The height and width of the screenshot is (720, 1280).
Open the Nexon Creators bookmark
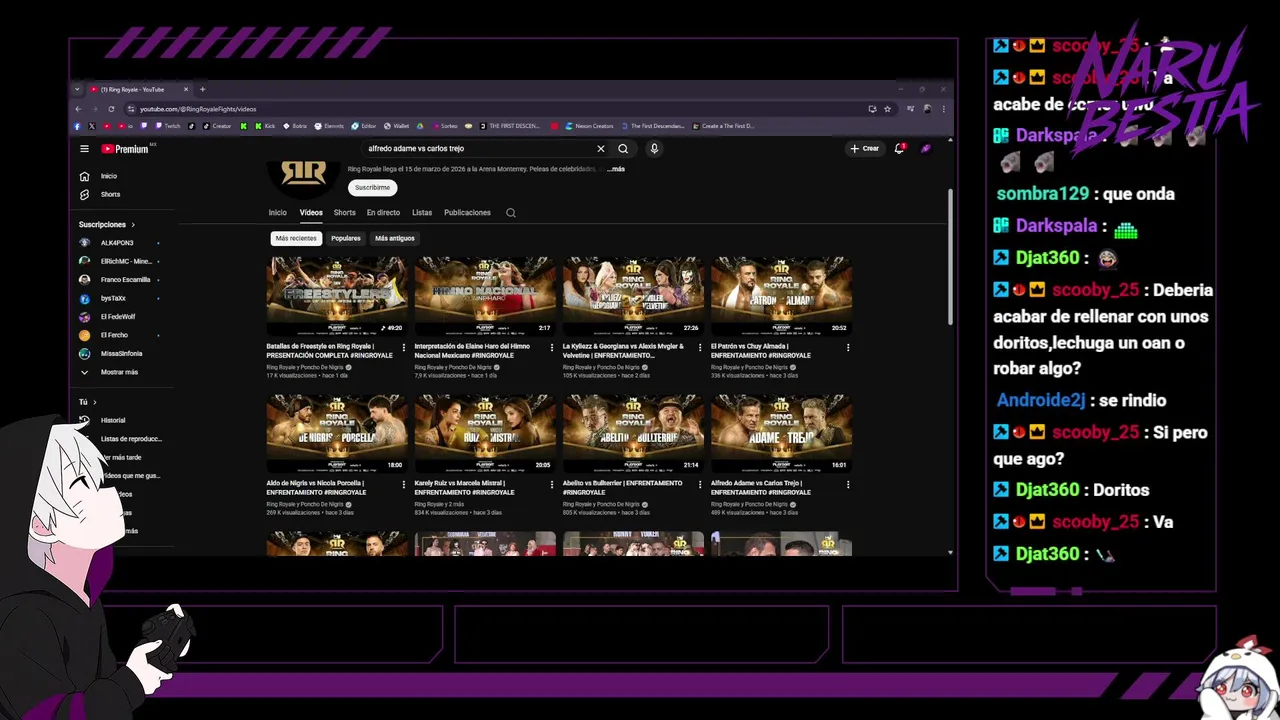click(x=589, y=126)
